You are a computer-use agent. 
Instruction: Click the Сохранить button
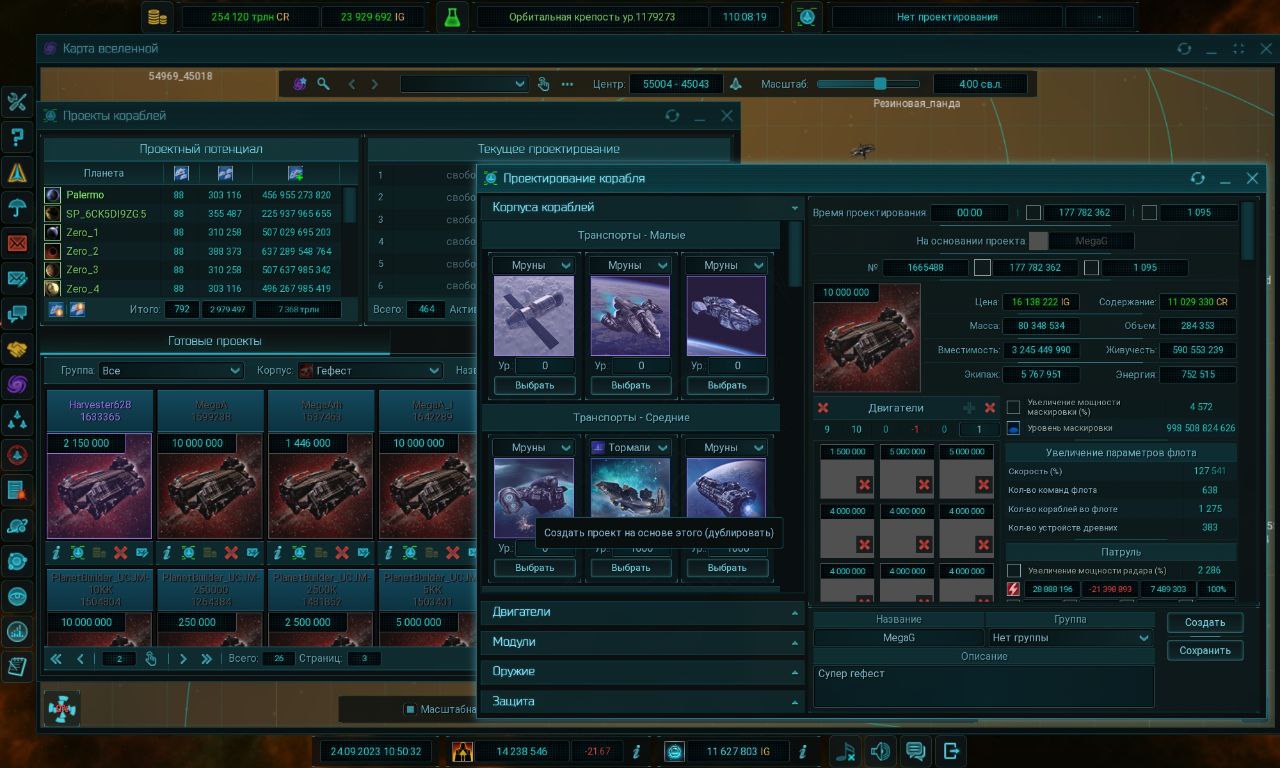1205,650
